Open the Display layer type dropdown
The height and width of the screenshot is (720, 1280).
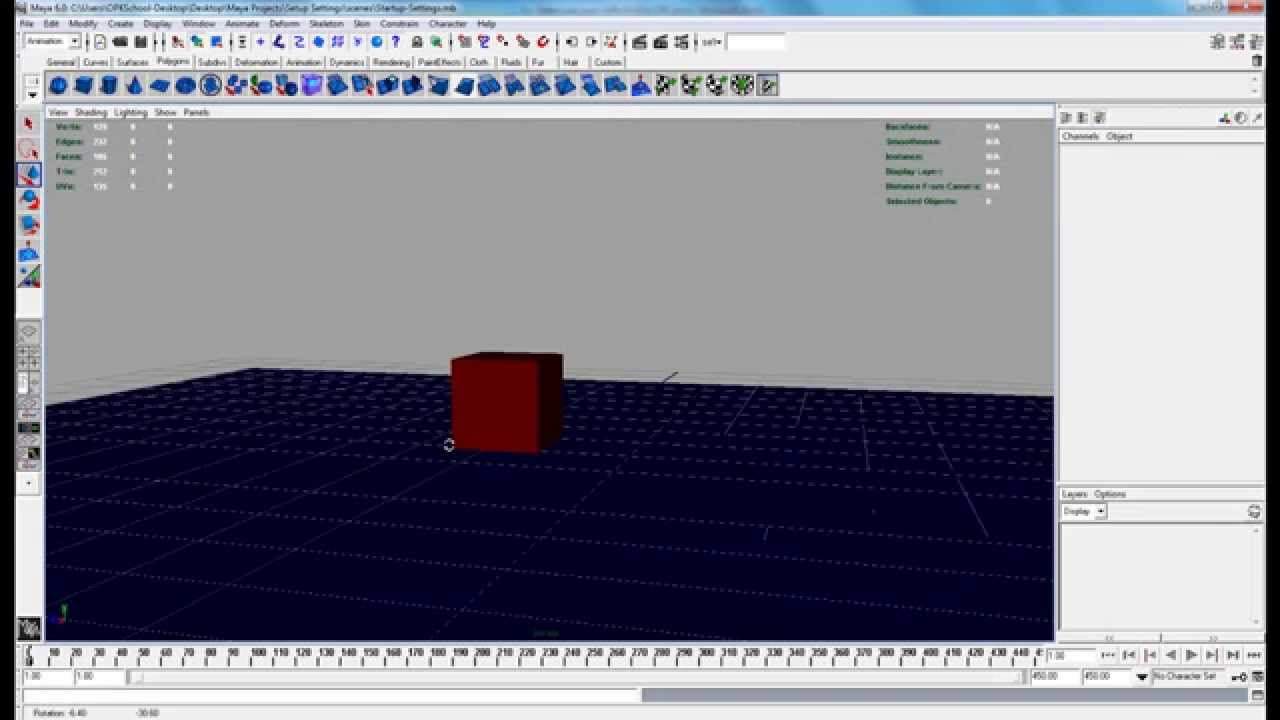pos(1084,511)
